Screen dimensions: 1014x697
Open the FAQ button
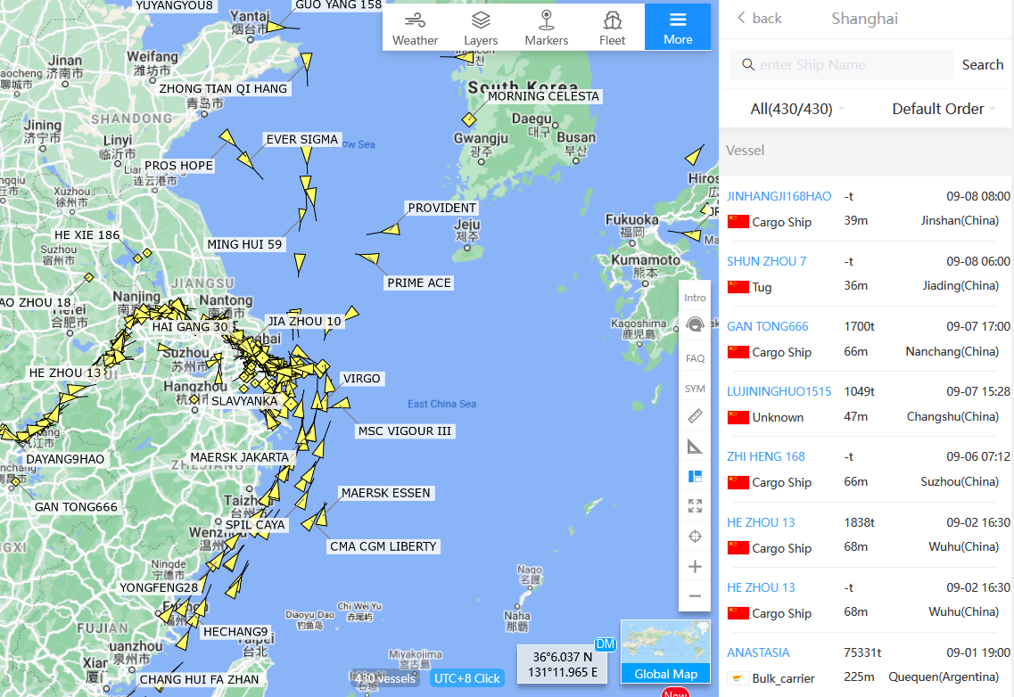coord(695,358)
